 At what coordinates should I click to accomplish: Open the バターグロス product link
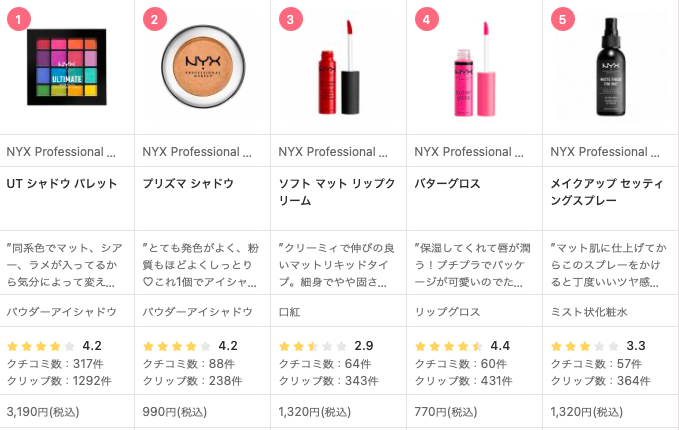(x=447, y=184)
